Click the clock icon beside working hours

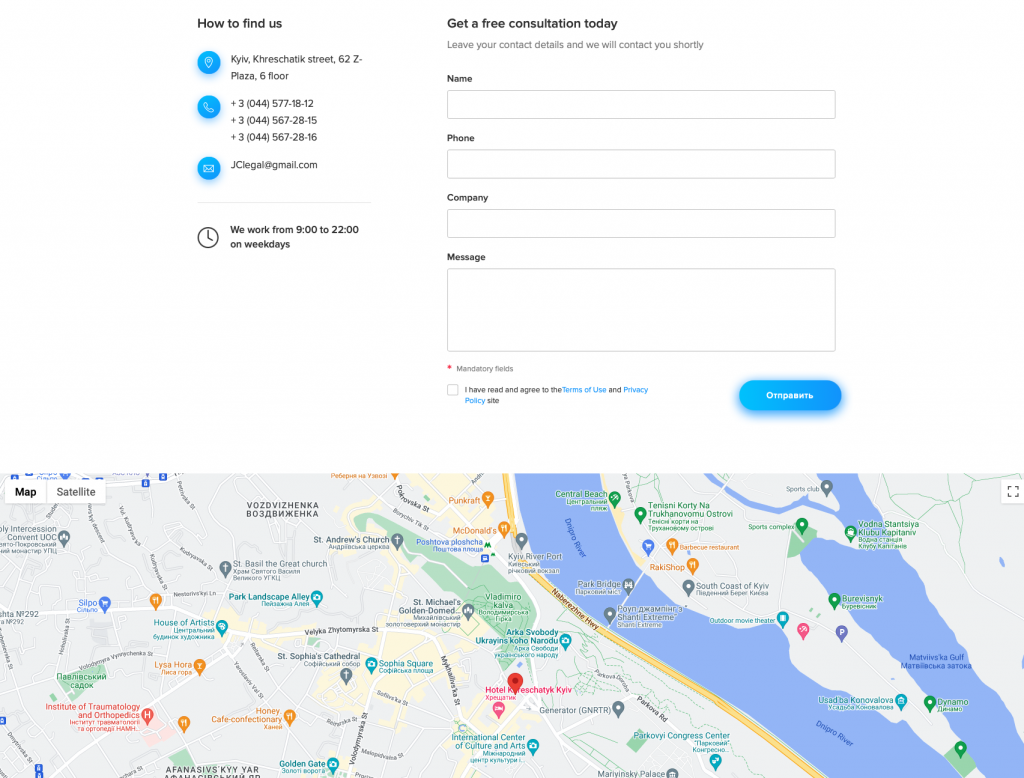click(x=208, y=237)
